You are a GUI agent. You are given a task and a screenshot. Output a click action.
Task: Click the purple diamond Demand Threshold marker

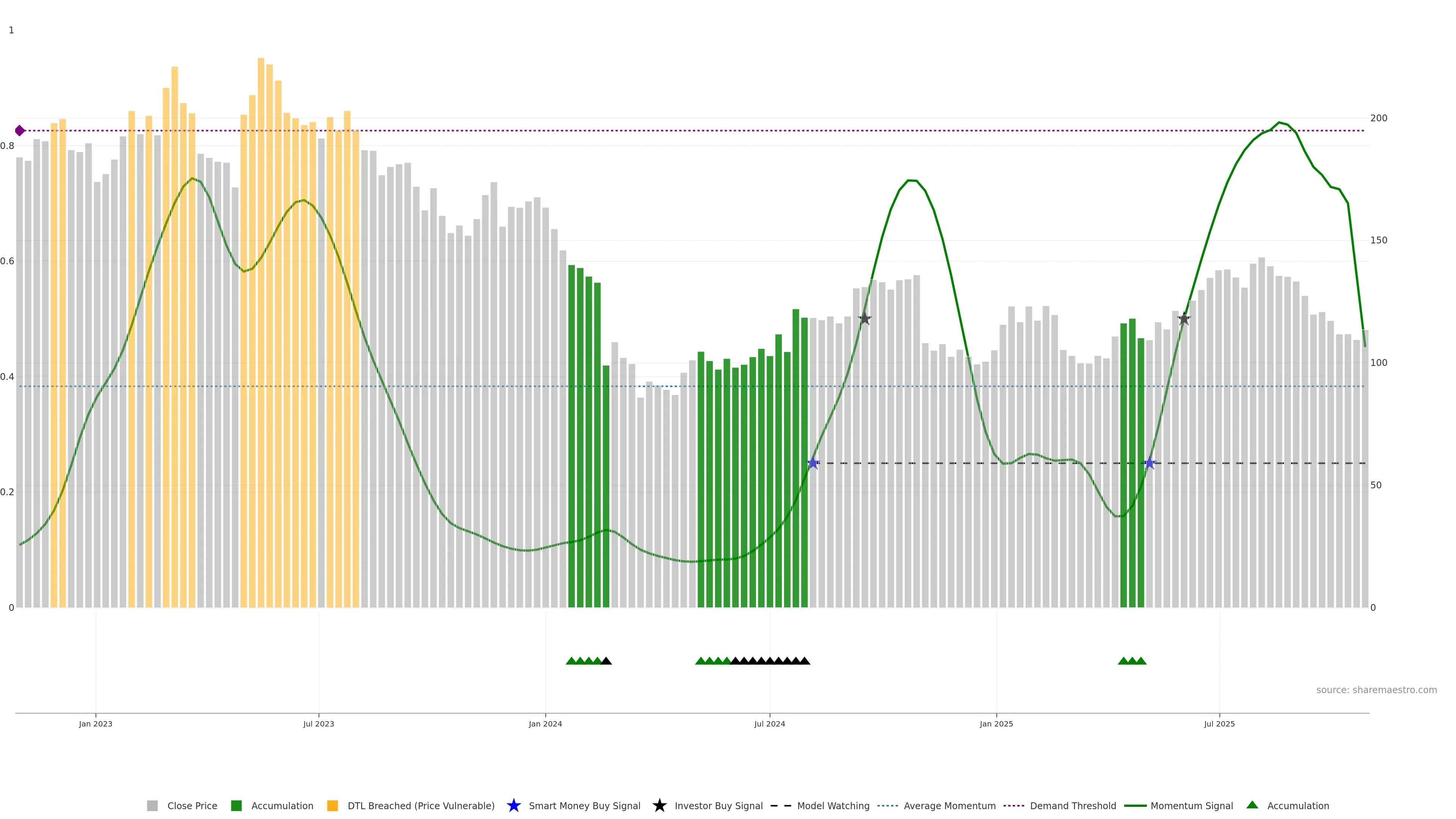20,130
